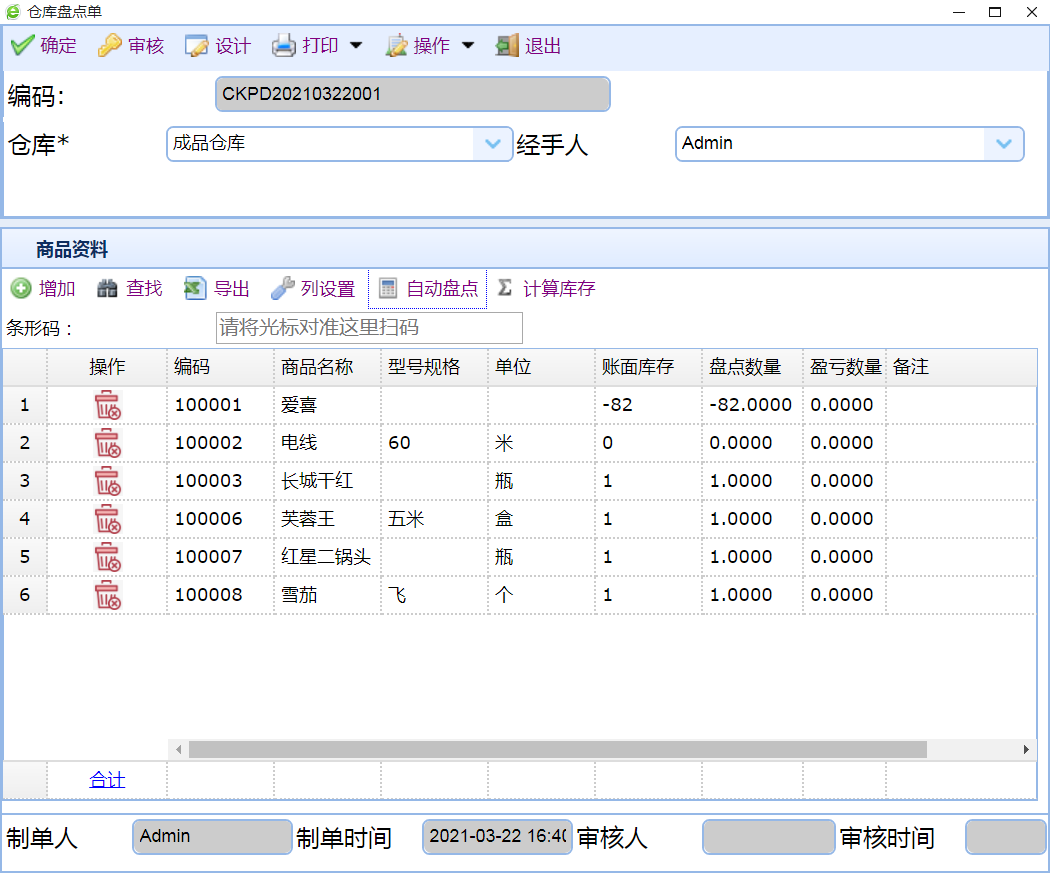Image resolution: width=1050 pixels, height=878 pixels.
Task: Expand the 仓库 warehouse dropdown
Action: [x=492, y=144]
